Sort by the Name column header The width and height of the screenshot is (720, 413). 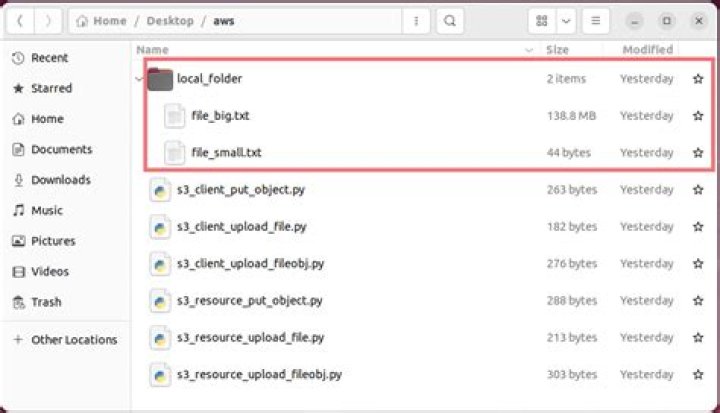click(x=153, y=50)
